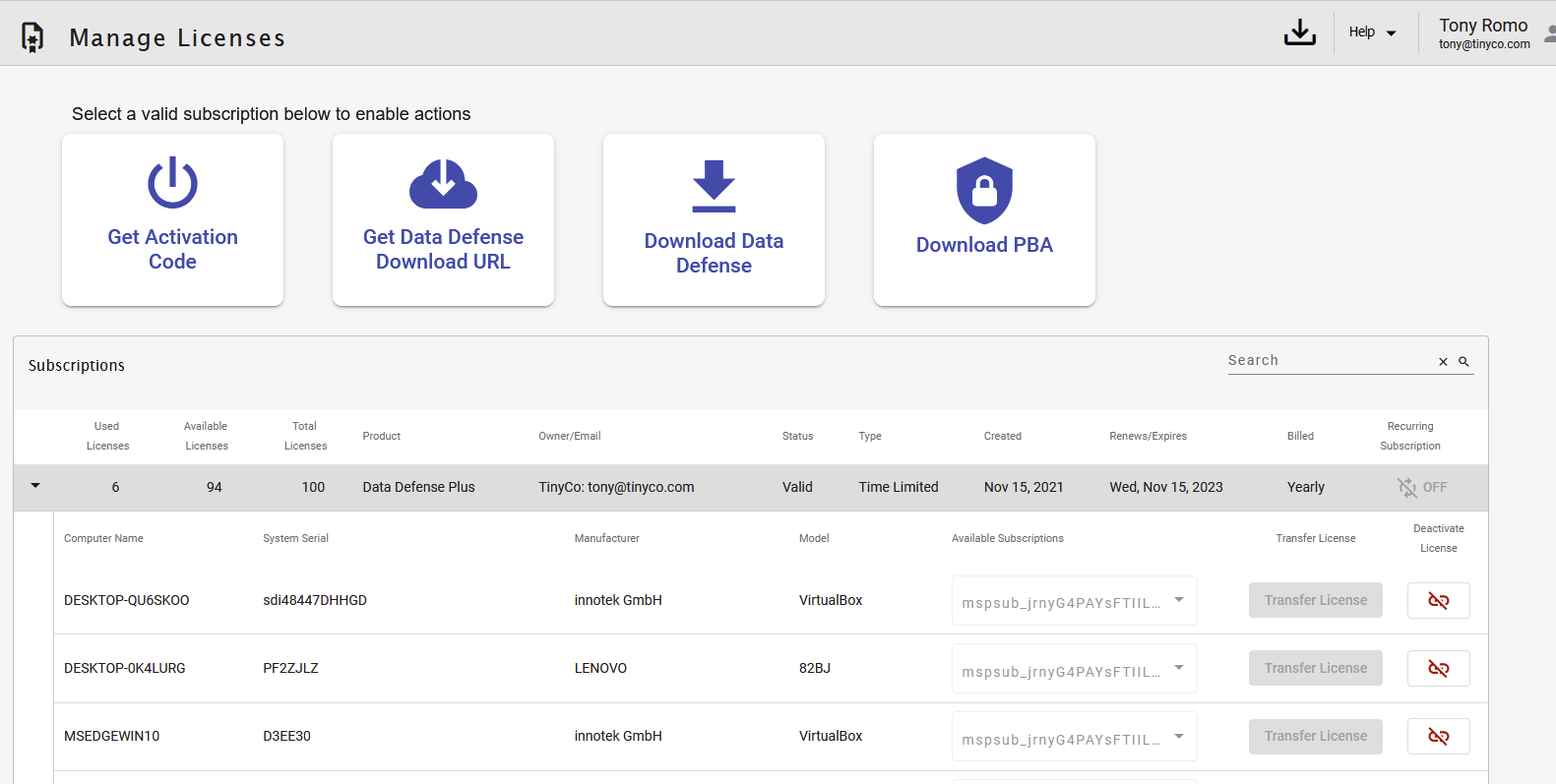
Task: Click system serial sdi48447DHHGD
Action: pos(315,600)
